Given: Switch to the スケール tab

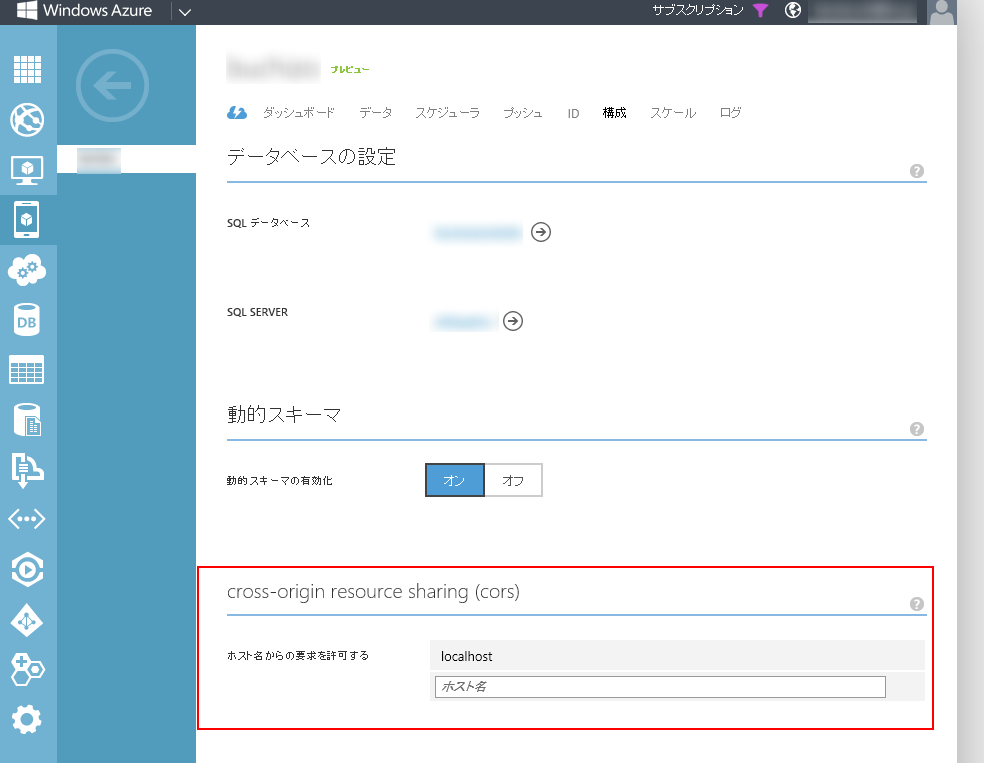Looking at the screenshot, I should 672,113.
